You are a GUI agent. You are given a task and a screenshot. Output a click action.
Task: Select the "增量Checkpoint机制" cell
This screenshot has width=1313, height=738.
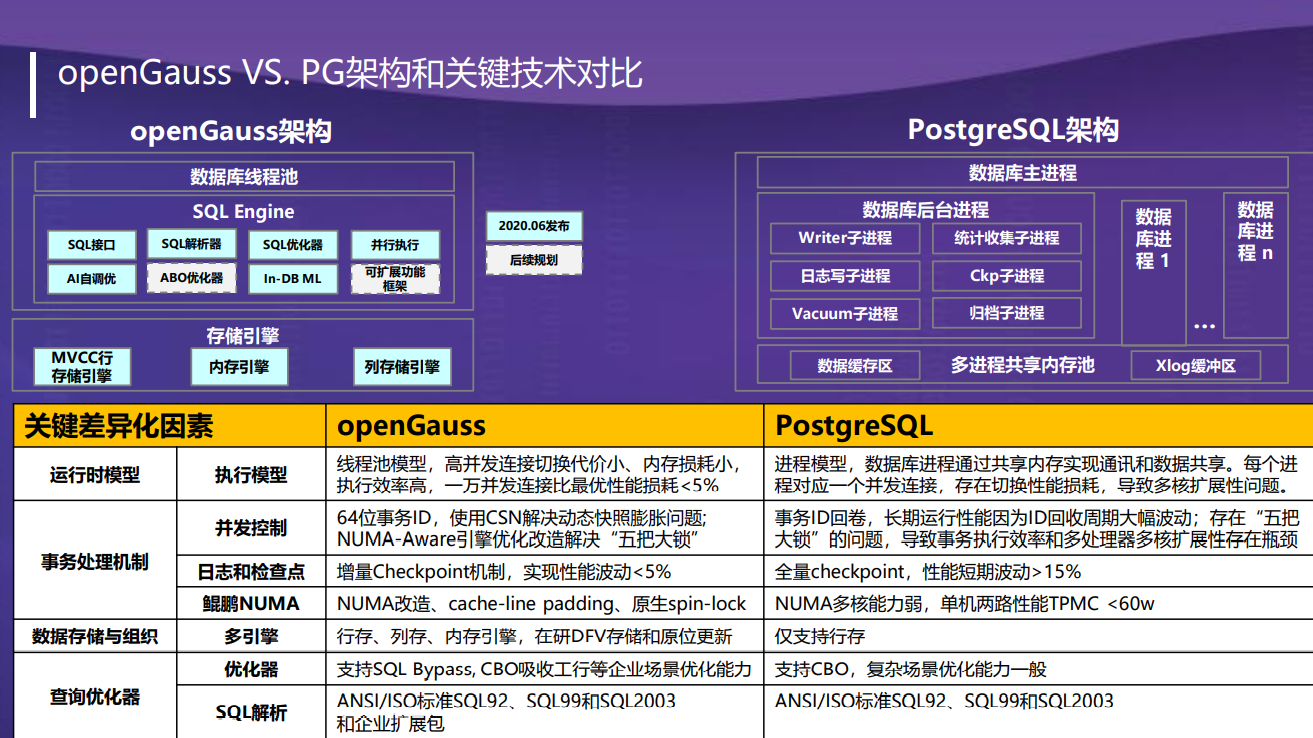545,572
